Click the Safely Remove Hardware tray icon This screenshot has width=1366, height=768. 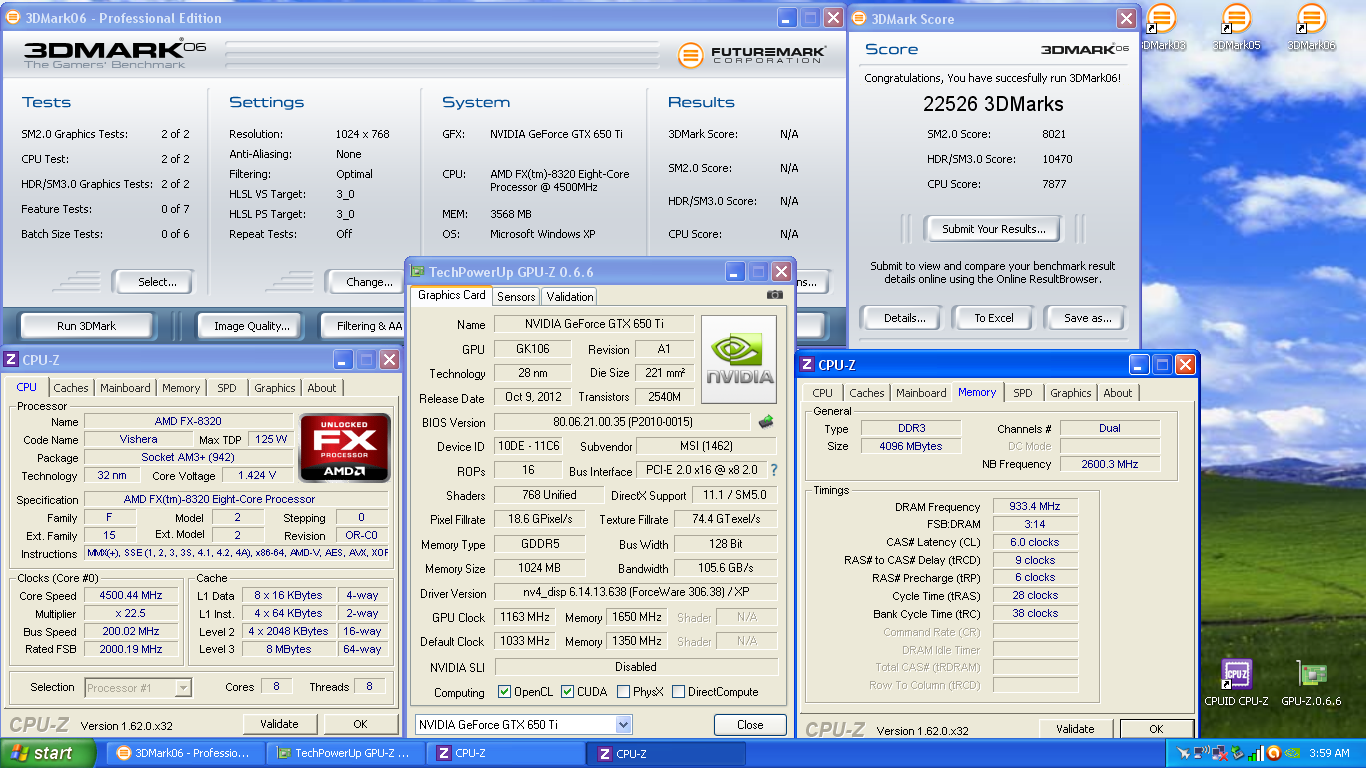pos(1238,753)
